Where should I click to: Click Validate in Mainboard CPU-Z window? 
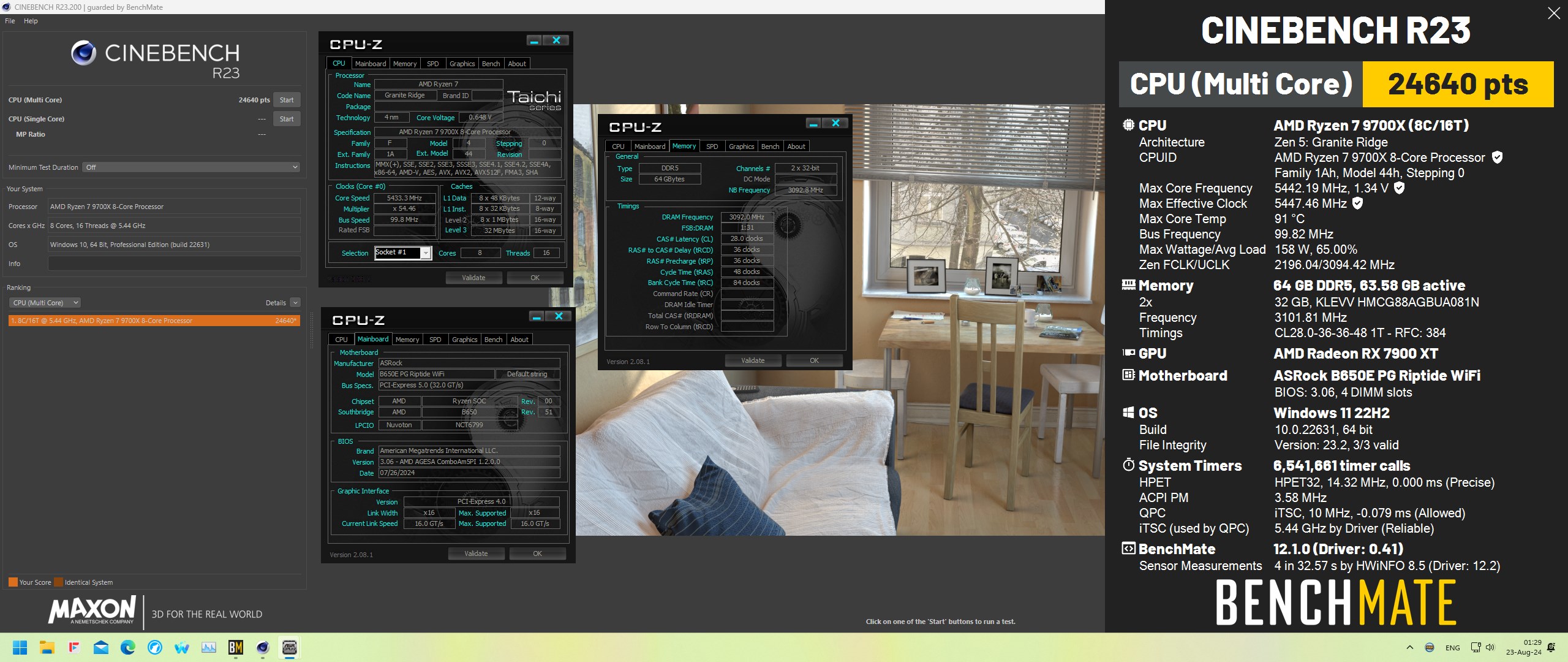pos(476,554)
